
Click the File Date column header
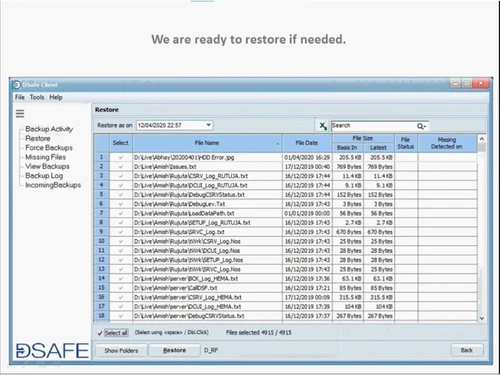point(307,143)
